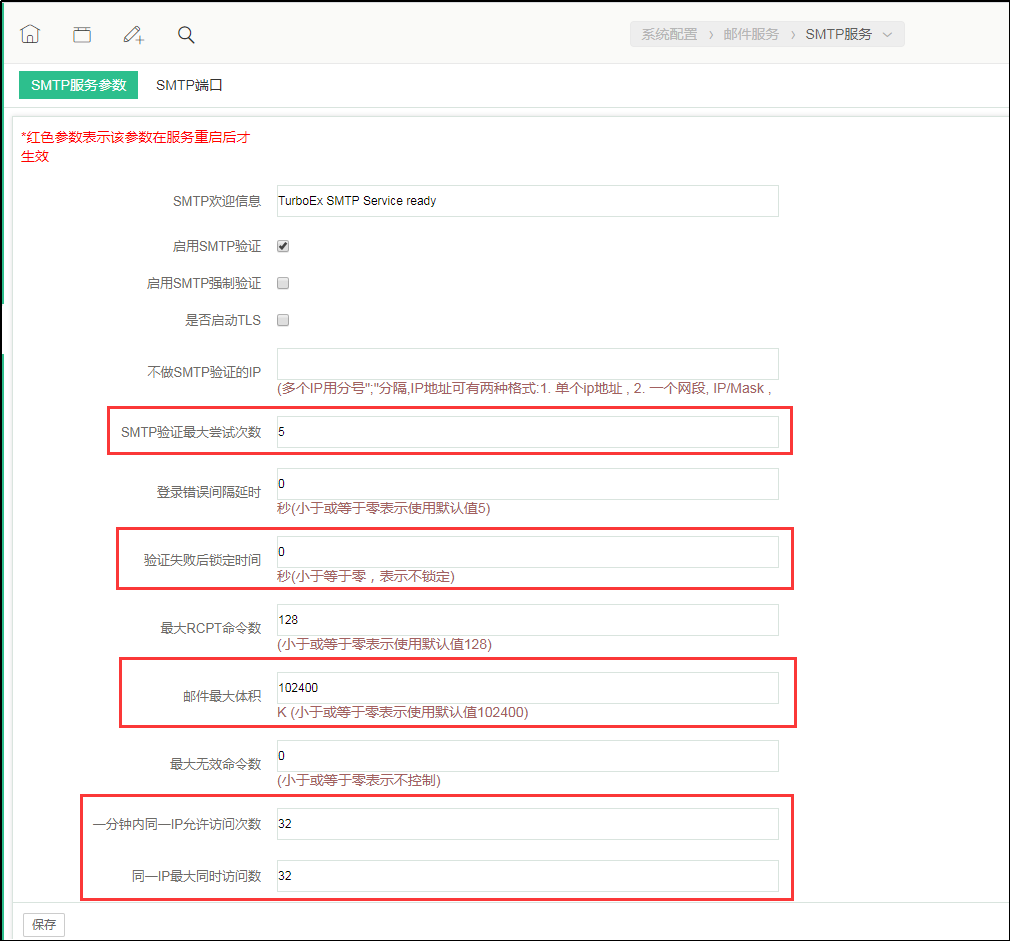Click the pencil compose icon
The height and width of the screenshot is (941, 1010).
tap(133, 34)
